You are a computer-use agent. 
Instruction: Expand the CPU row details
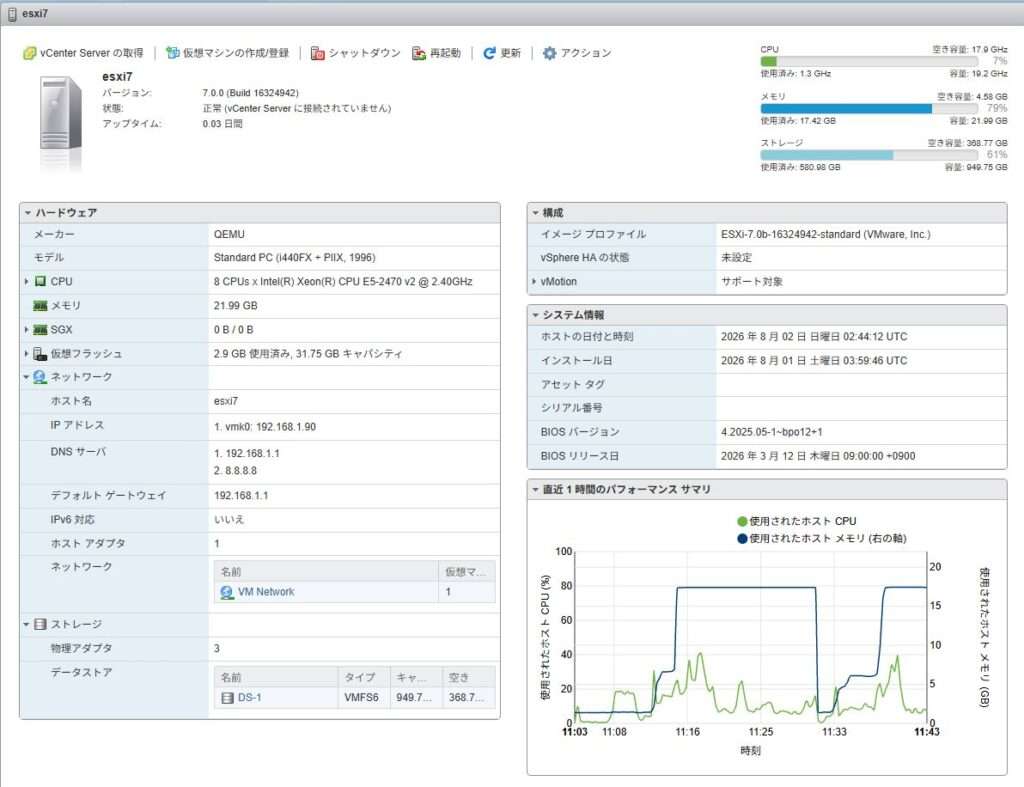point(27,281)
